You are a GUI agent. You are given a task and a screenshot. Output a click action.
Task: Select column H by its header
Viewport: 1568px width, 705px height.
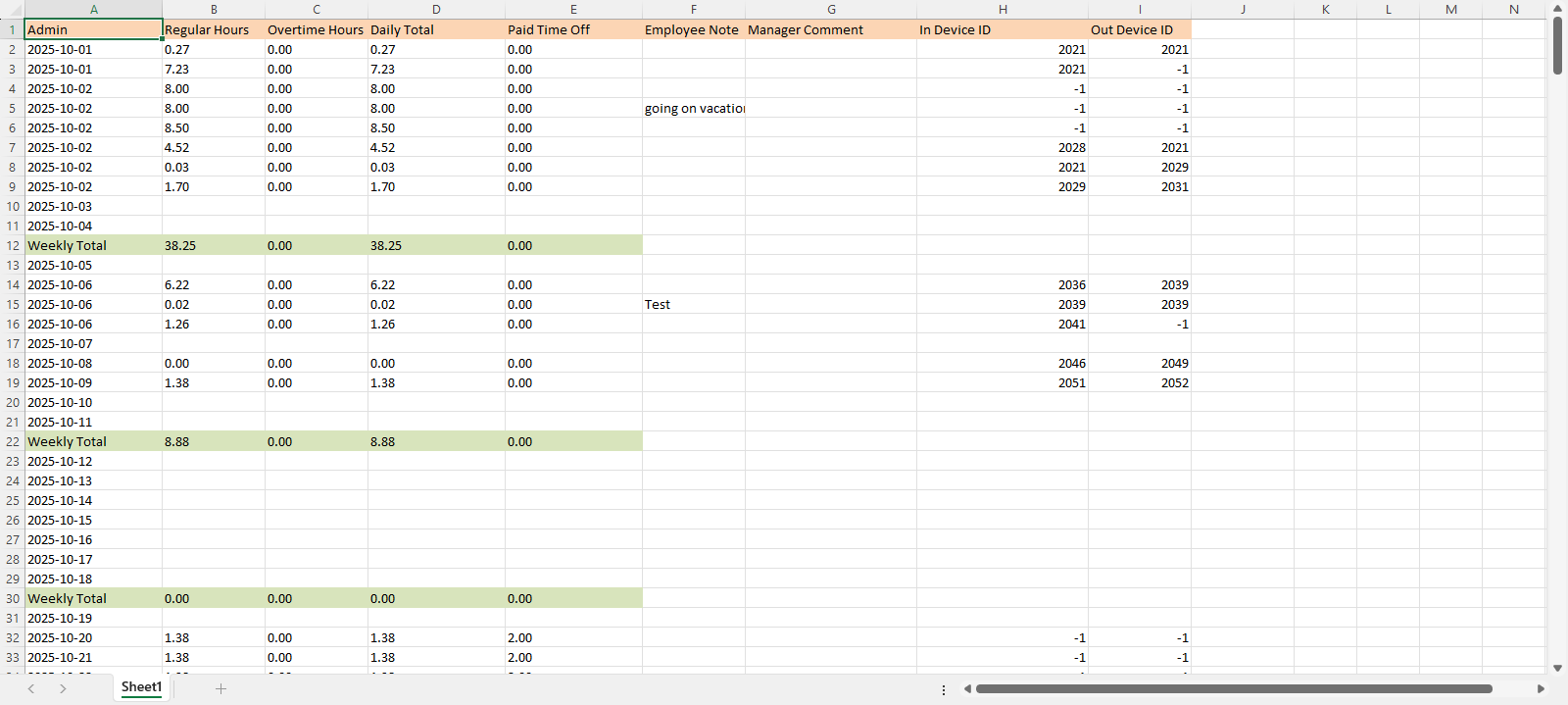coord(1002,9)
